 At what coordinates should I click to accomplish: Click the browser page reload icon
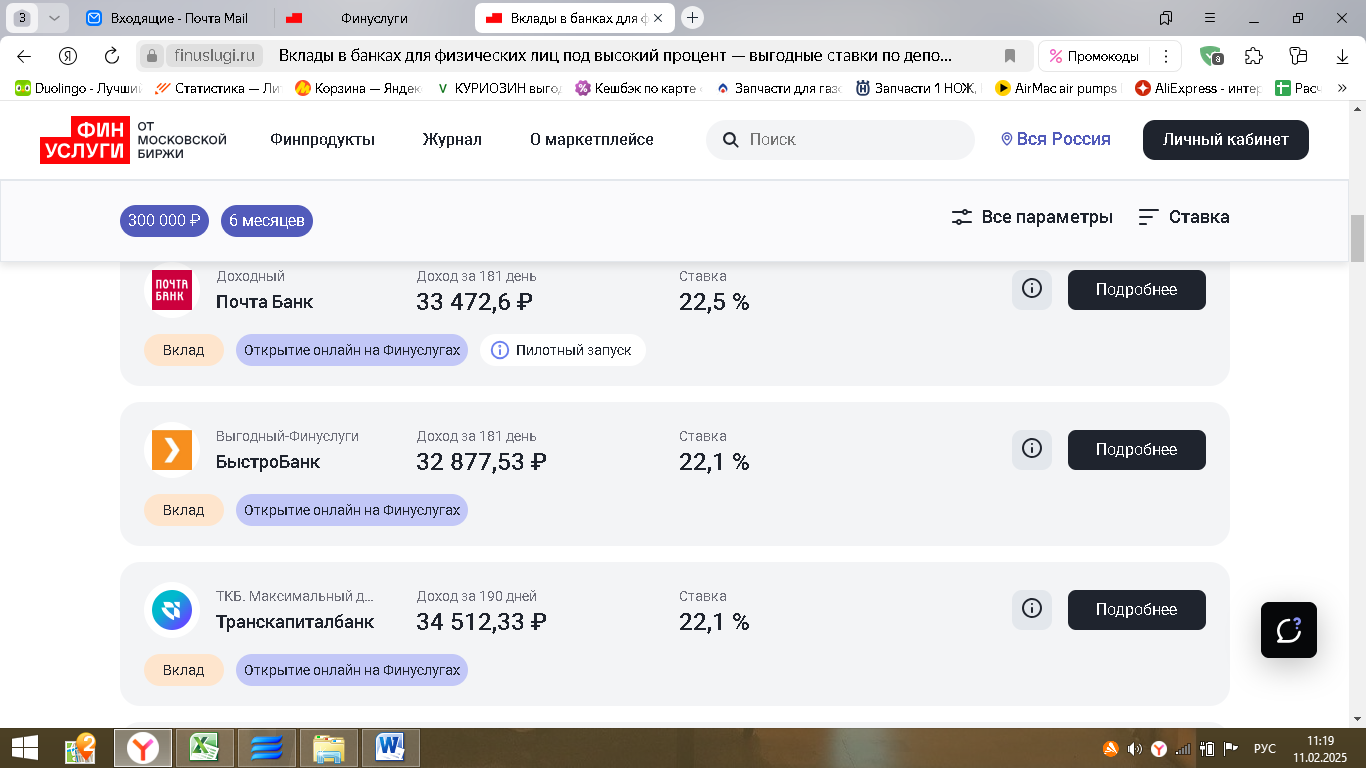112,56
